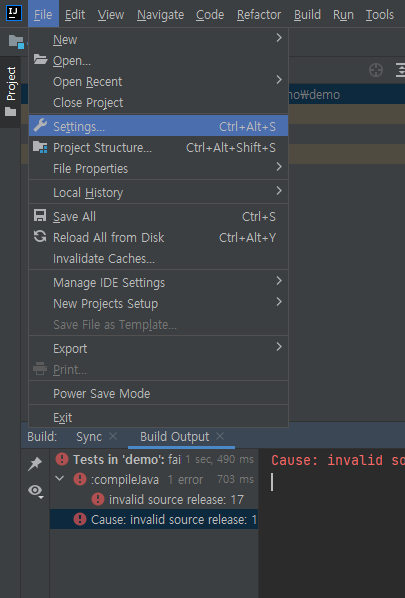The height and width of the screenshot is (598, 405).
Task: Open the Tools menu
Action: (x=379, y=14)
